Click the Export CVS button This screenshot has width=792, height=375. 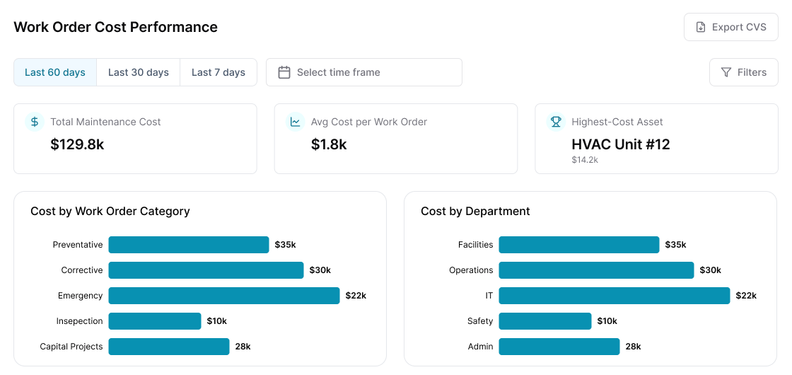tap(731, 27)
